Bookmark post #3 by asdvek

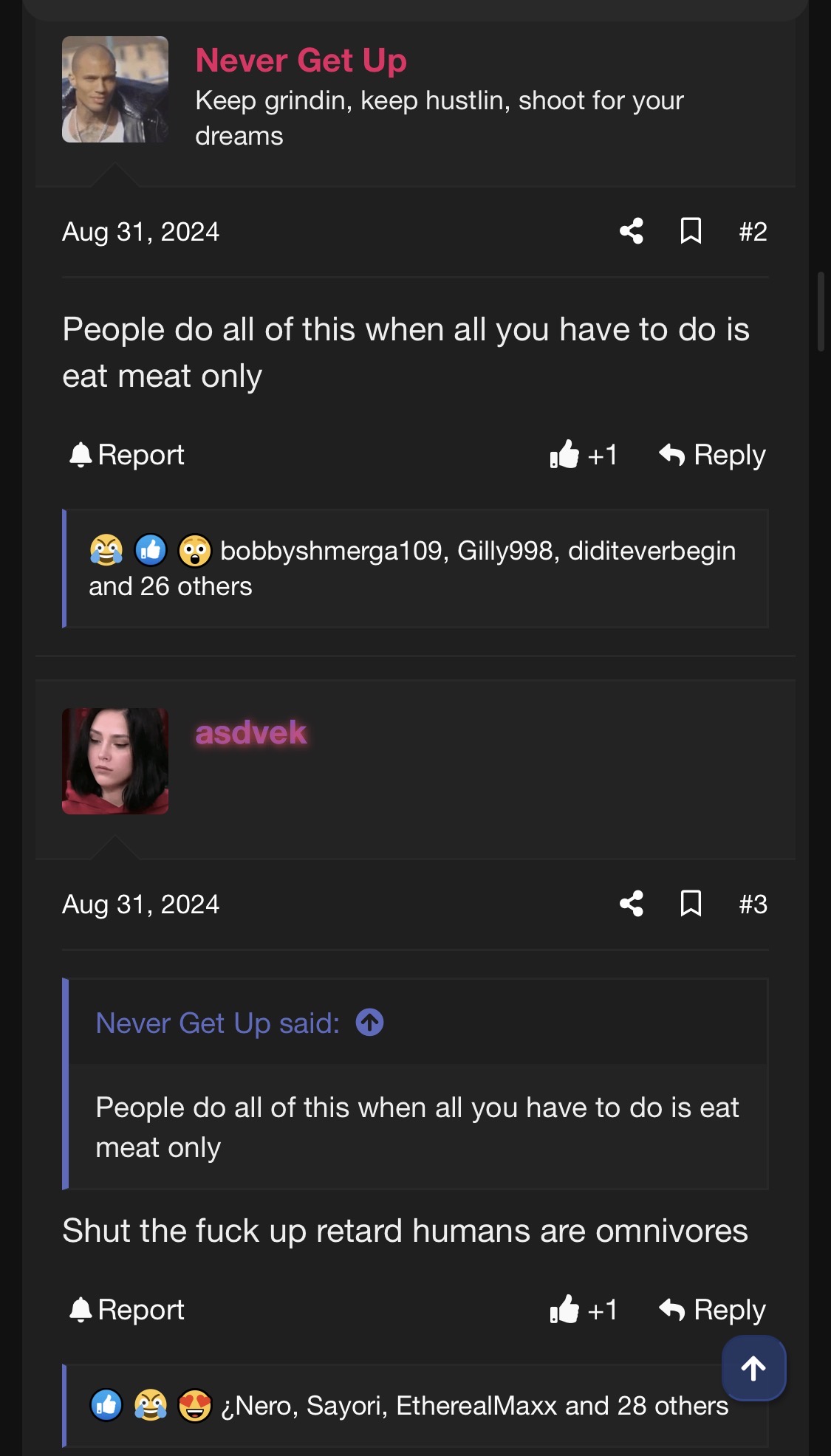click(x=691, y=904)
